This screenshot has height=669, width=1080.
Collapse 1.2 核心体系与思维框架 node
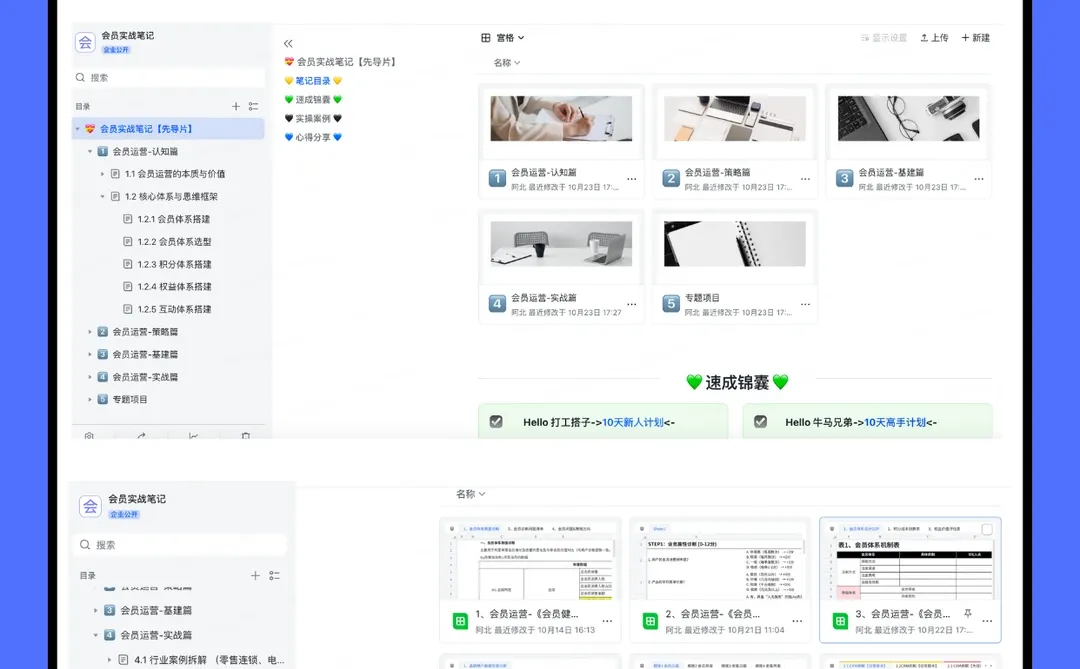102,196
